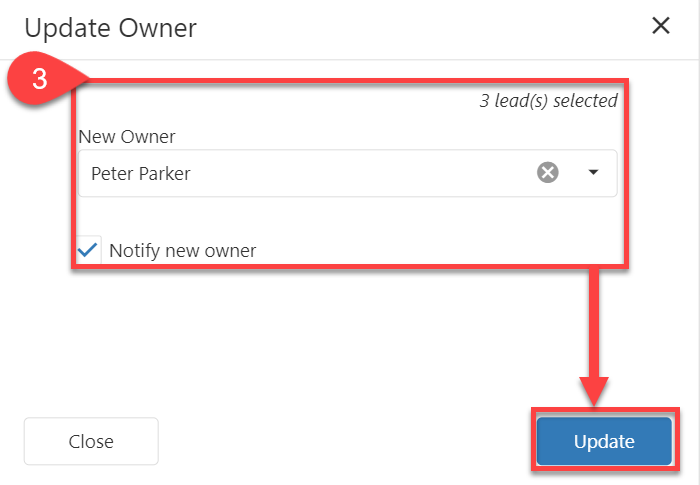Dismiss the dialog using the white Close button
The width and height of the screenshot is (700, 485).
(x=91, y=441)
